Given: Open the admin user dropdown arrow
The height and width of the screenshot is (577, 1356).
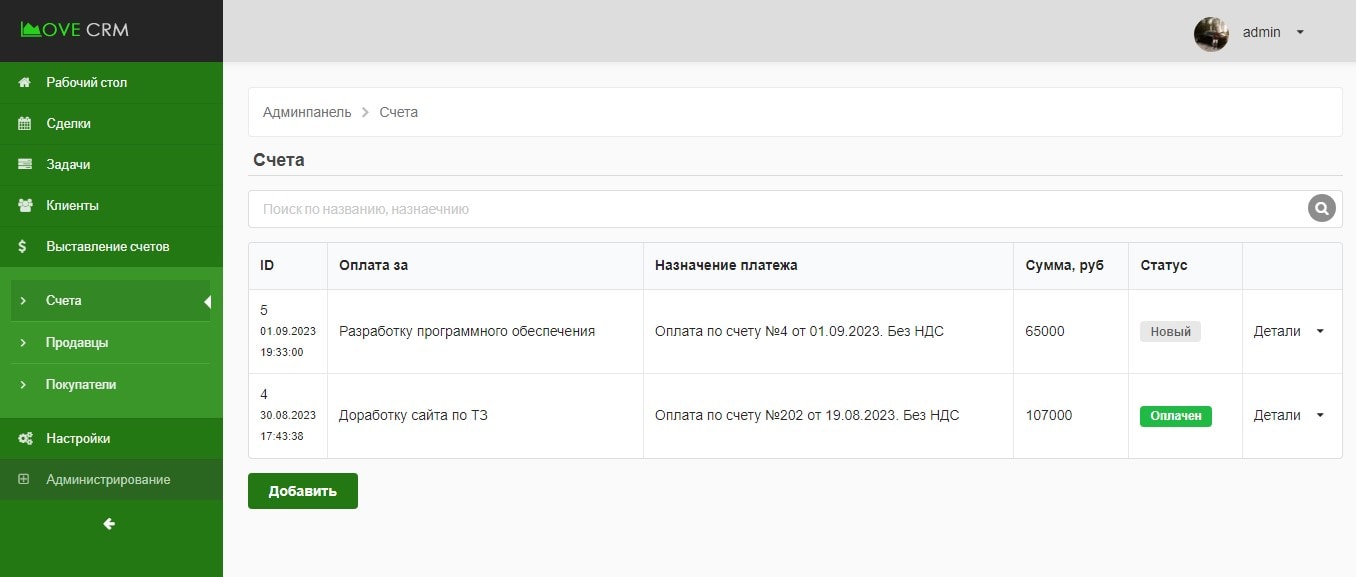Looking at the screenshot, I should [1300, 32].
